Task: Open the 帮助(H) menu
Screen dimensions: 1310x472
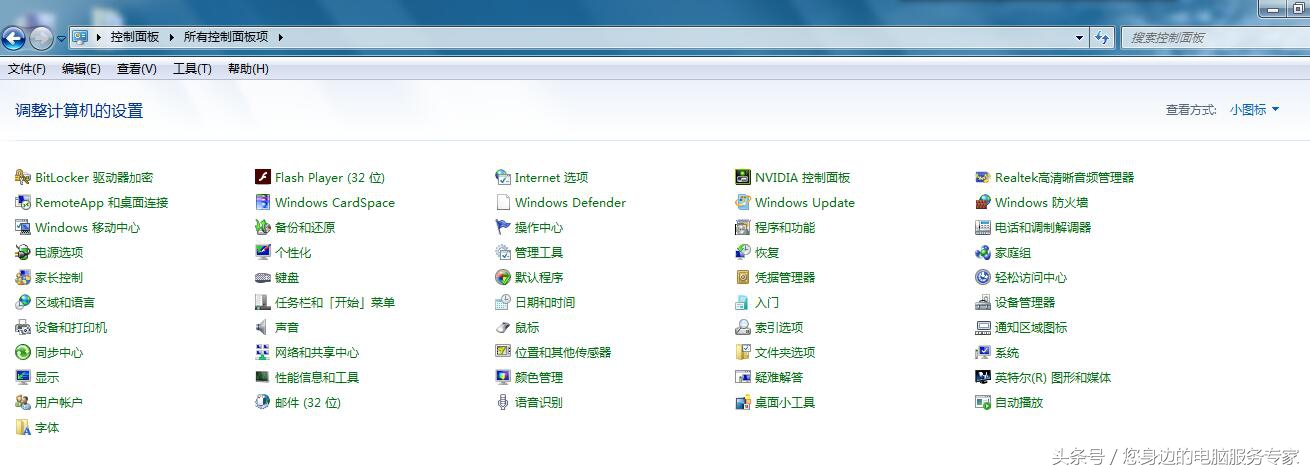Action: (x=248, y=69)
